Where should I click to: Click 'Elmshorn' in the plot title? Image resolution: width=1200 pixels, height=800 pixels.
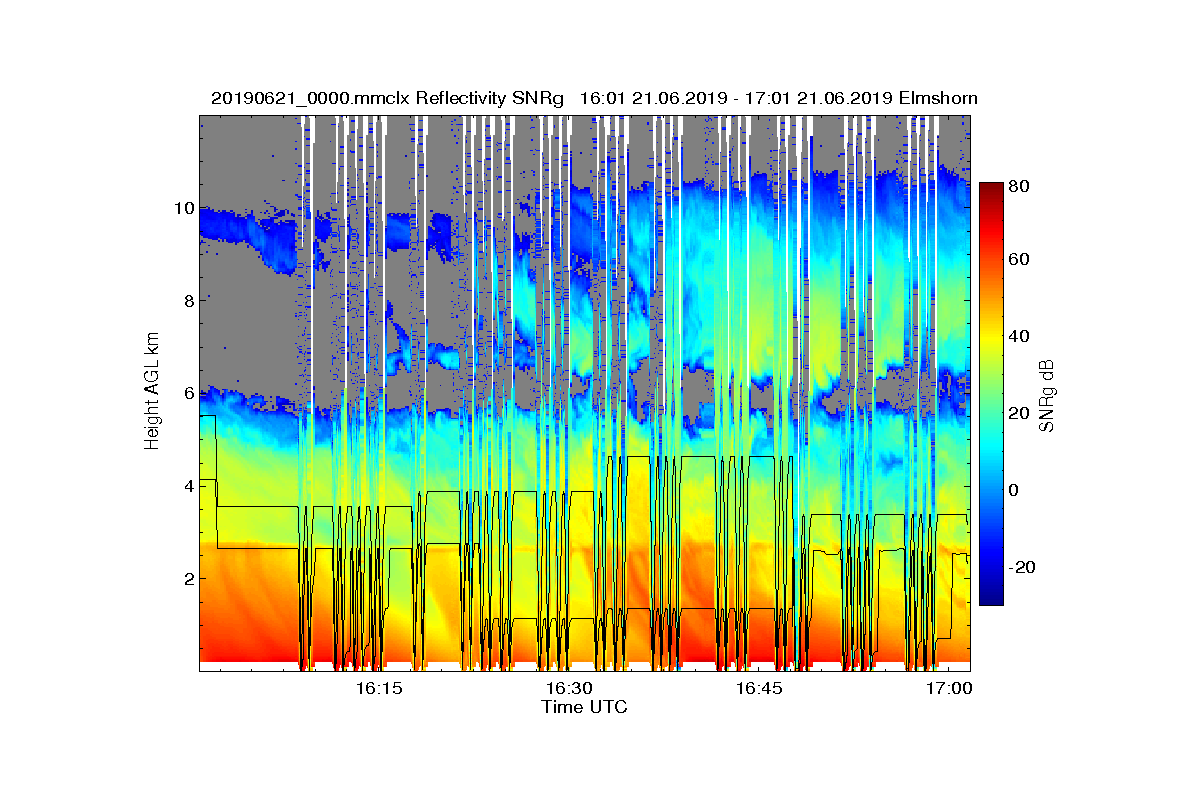938,98
